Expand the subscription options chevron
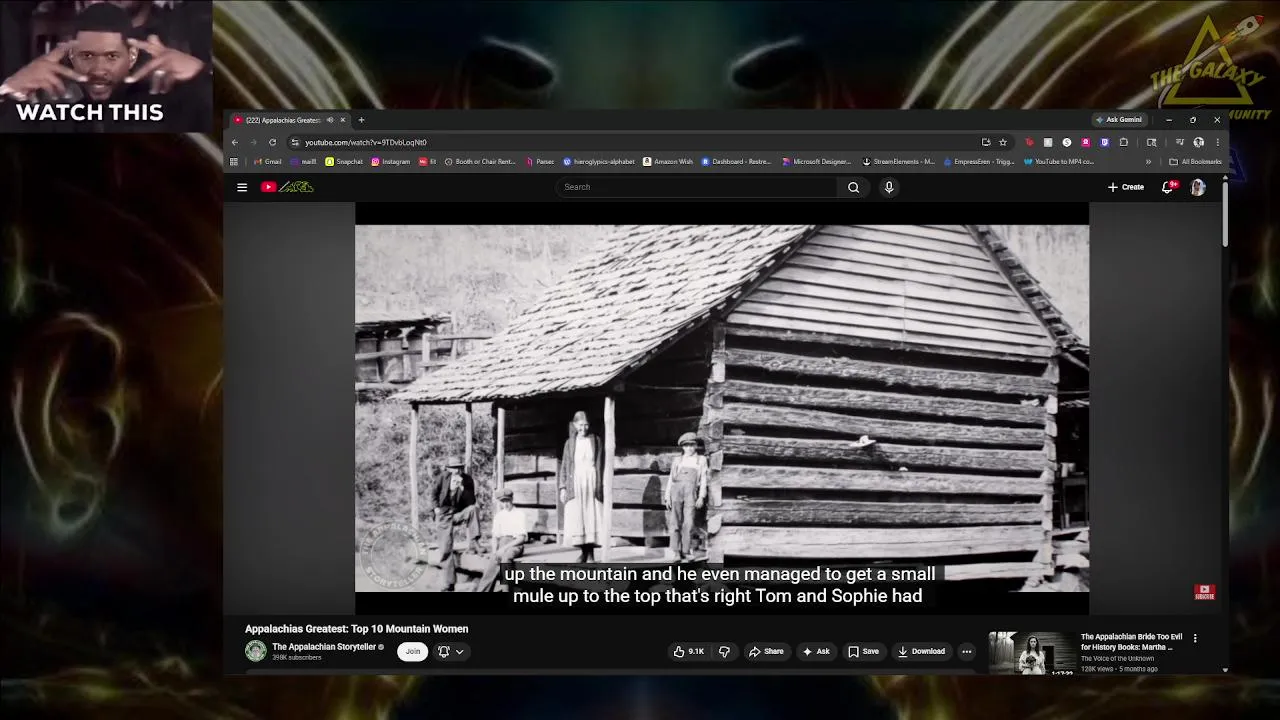The image size is (1280, 720). [460, 651]
